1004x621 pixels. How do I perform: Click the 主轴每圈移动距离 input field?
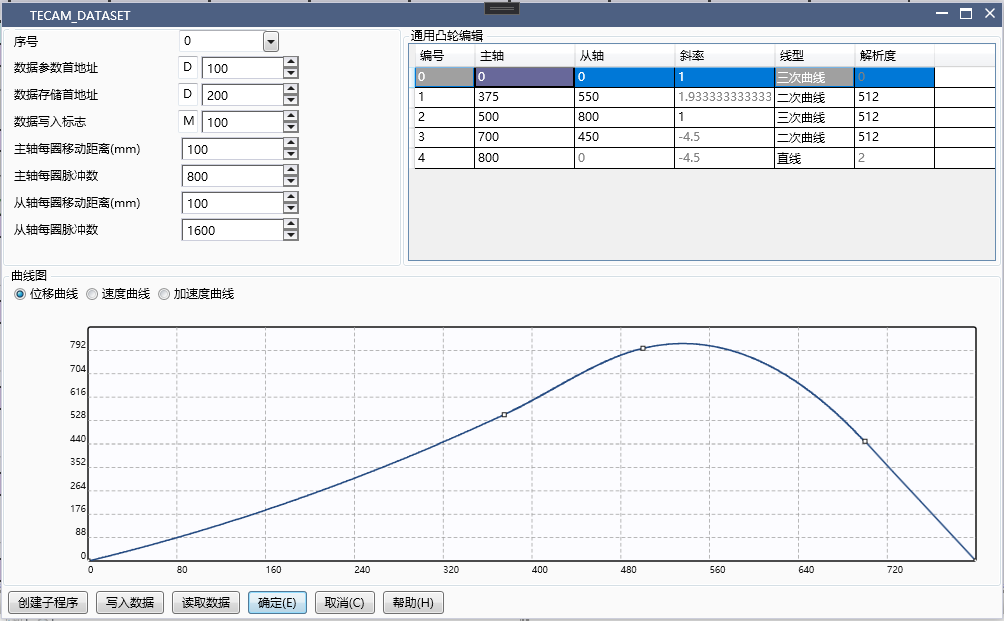pos(232,149)
